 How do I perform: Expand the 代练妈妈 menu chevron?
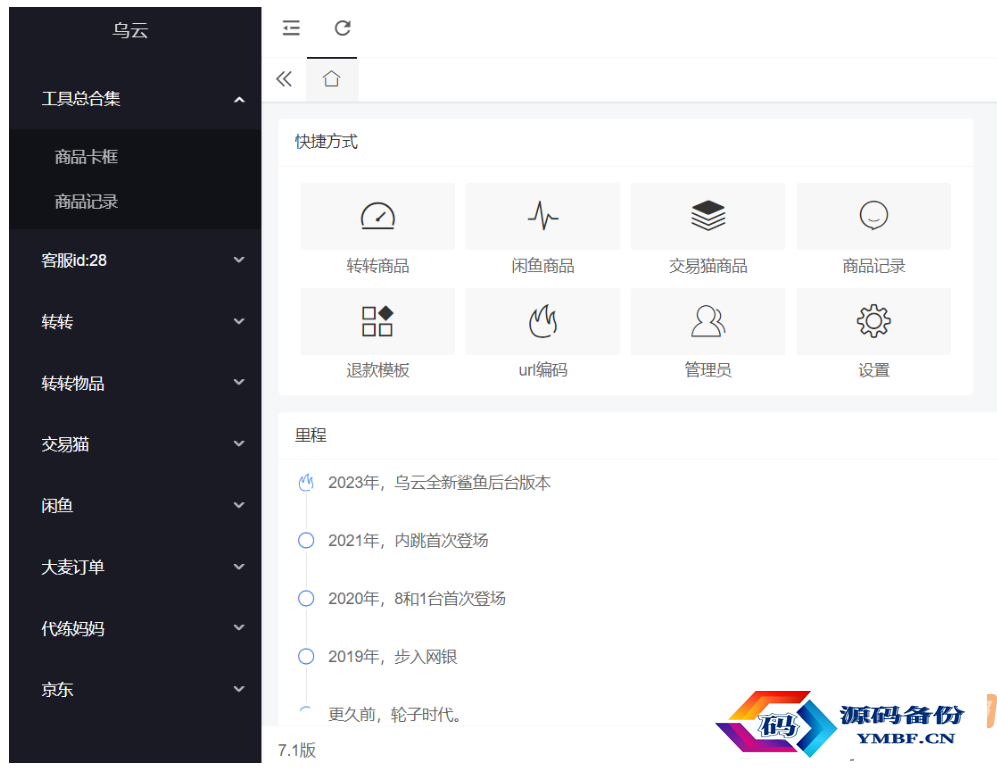(x=239, y=628)
